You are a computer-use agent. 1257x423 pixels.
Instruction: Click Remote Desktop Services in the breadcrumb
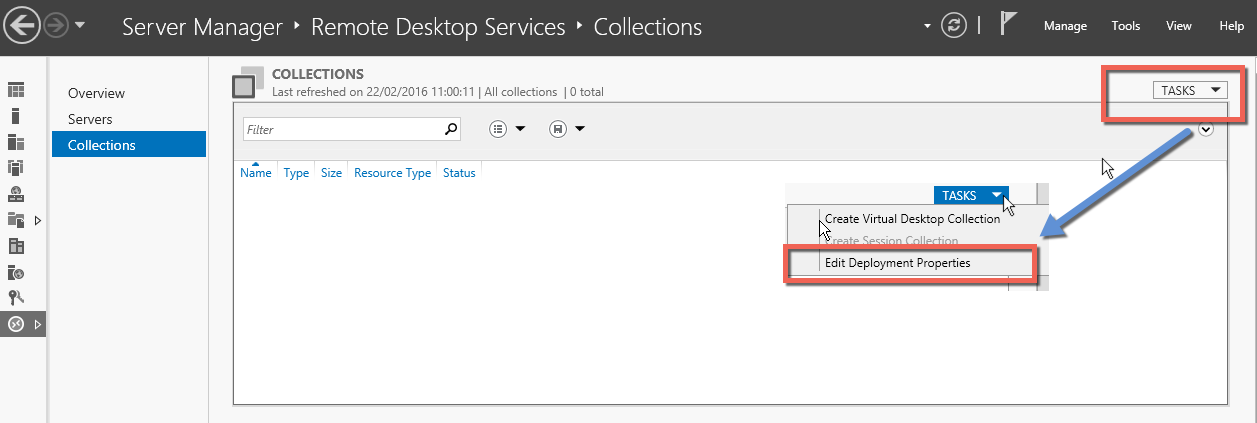pos(438,27)
